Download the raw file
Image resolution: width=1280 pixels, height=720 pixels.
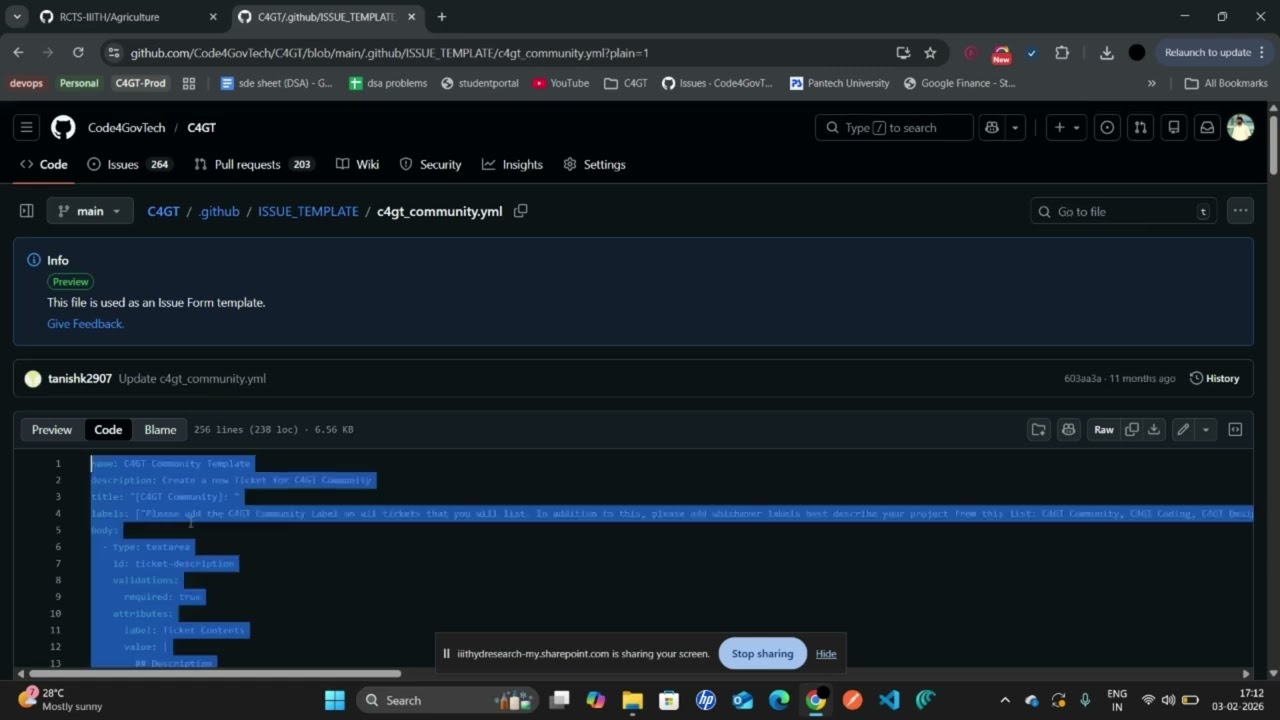(1153, 429)
